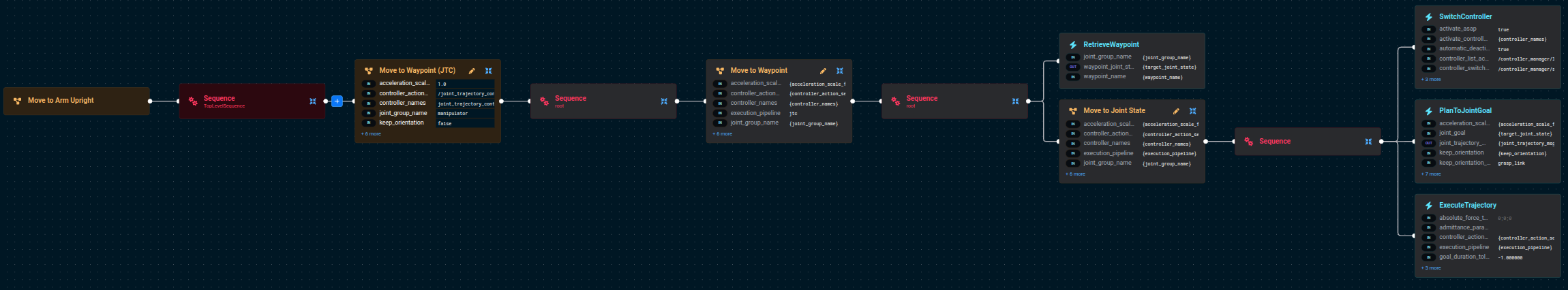Edit the acceleration_scale 1.0 field in JTC node
Image resolution: width=1568 pixels, height=290 pixels.
coord(465,84)
